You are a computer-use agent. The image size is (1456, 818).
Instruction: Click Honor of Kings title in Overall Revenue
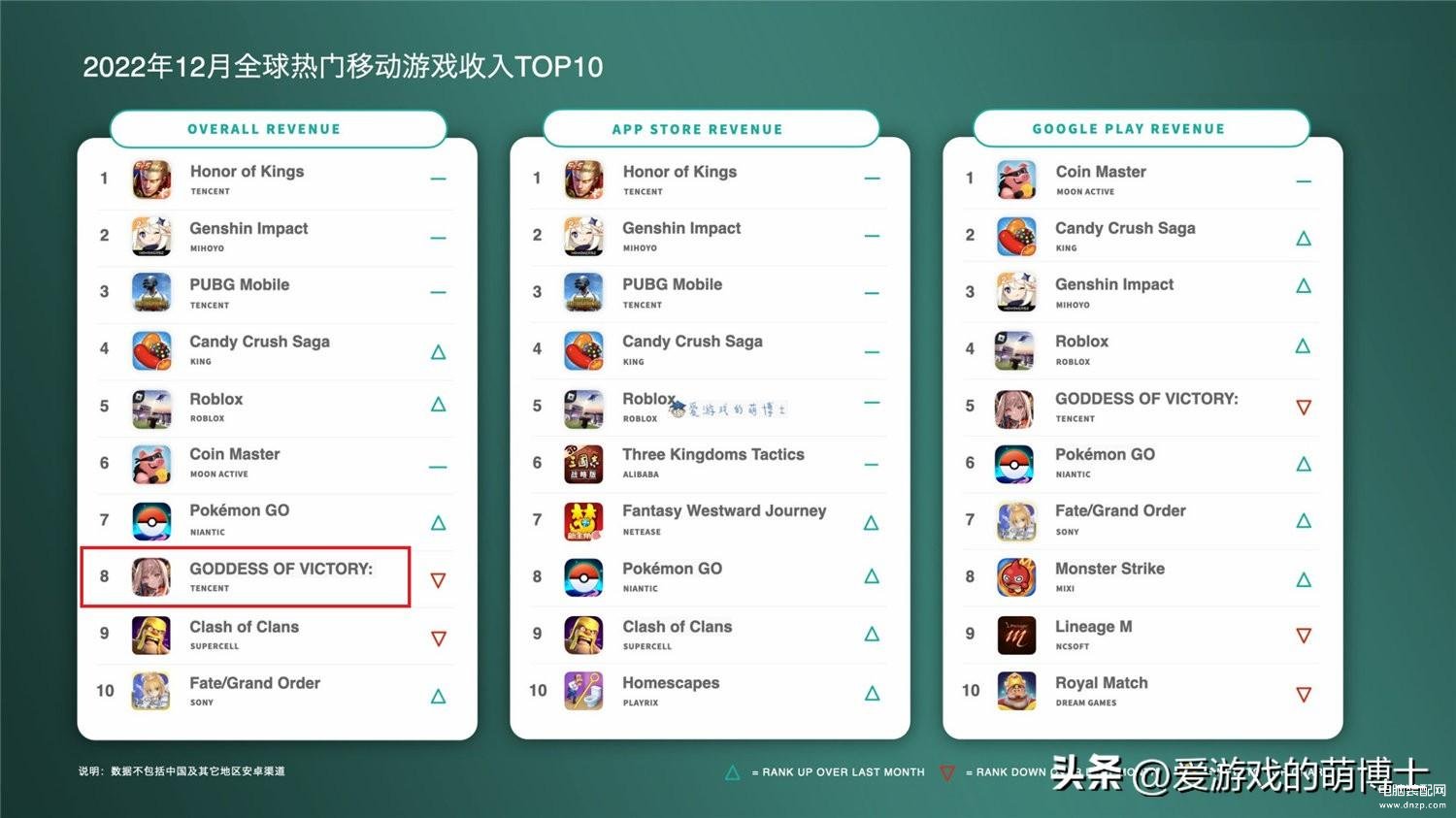(x=247, y=172)
